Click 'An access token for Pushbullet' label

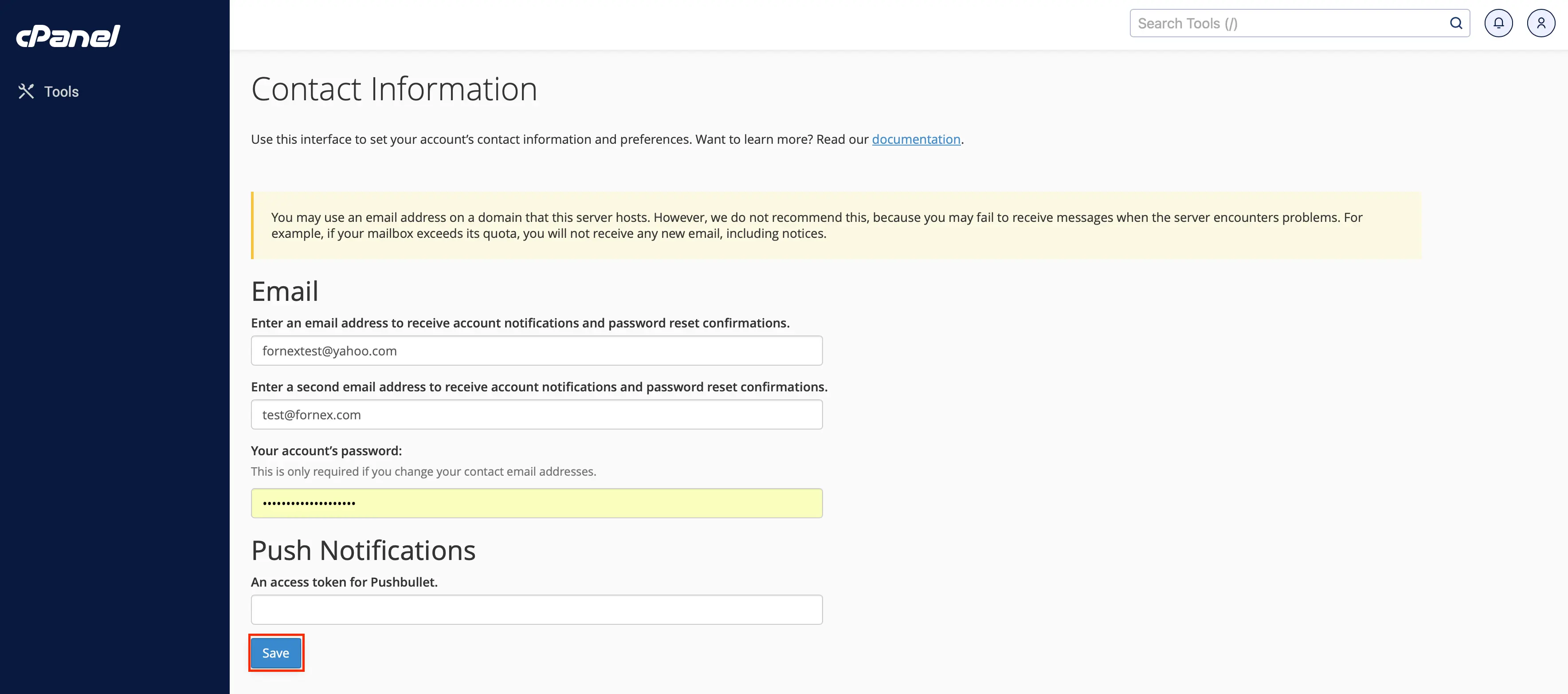pyautogui.click(x=344, y=582)
